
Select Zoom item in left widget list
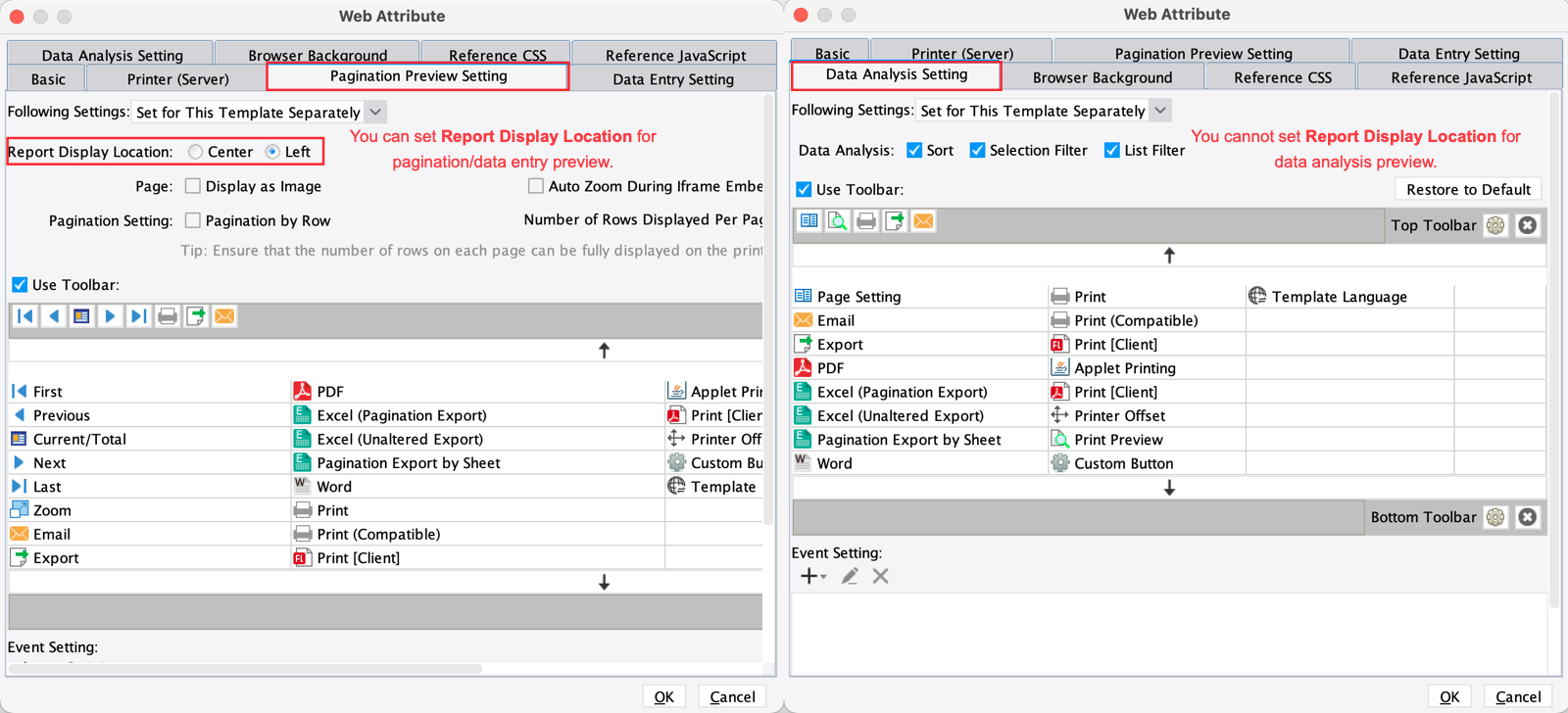(x=150, y=510)
